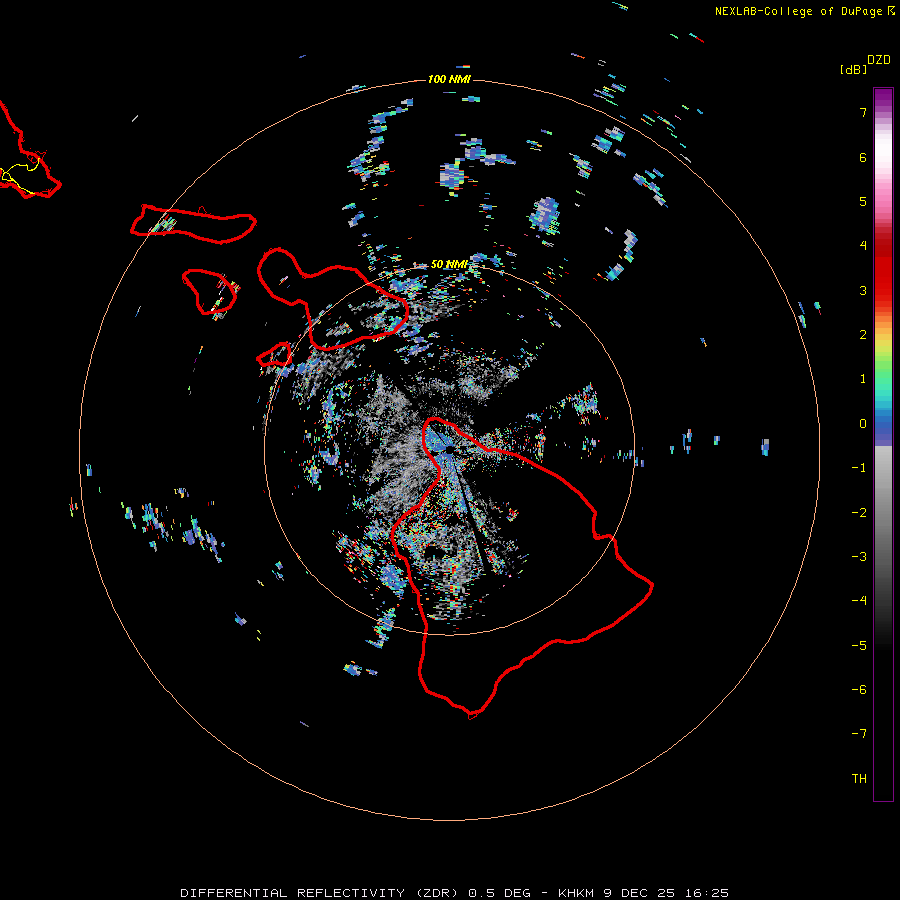This screenshot has width=900, height=900.
Task: Pick the gray -2 dB band of colorbar
Action: [883, 513]
